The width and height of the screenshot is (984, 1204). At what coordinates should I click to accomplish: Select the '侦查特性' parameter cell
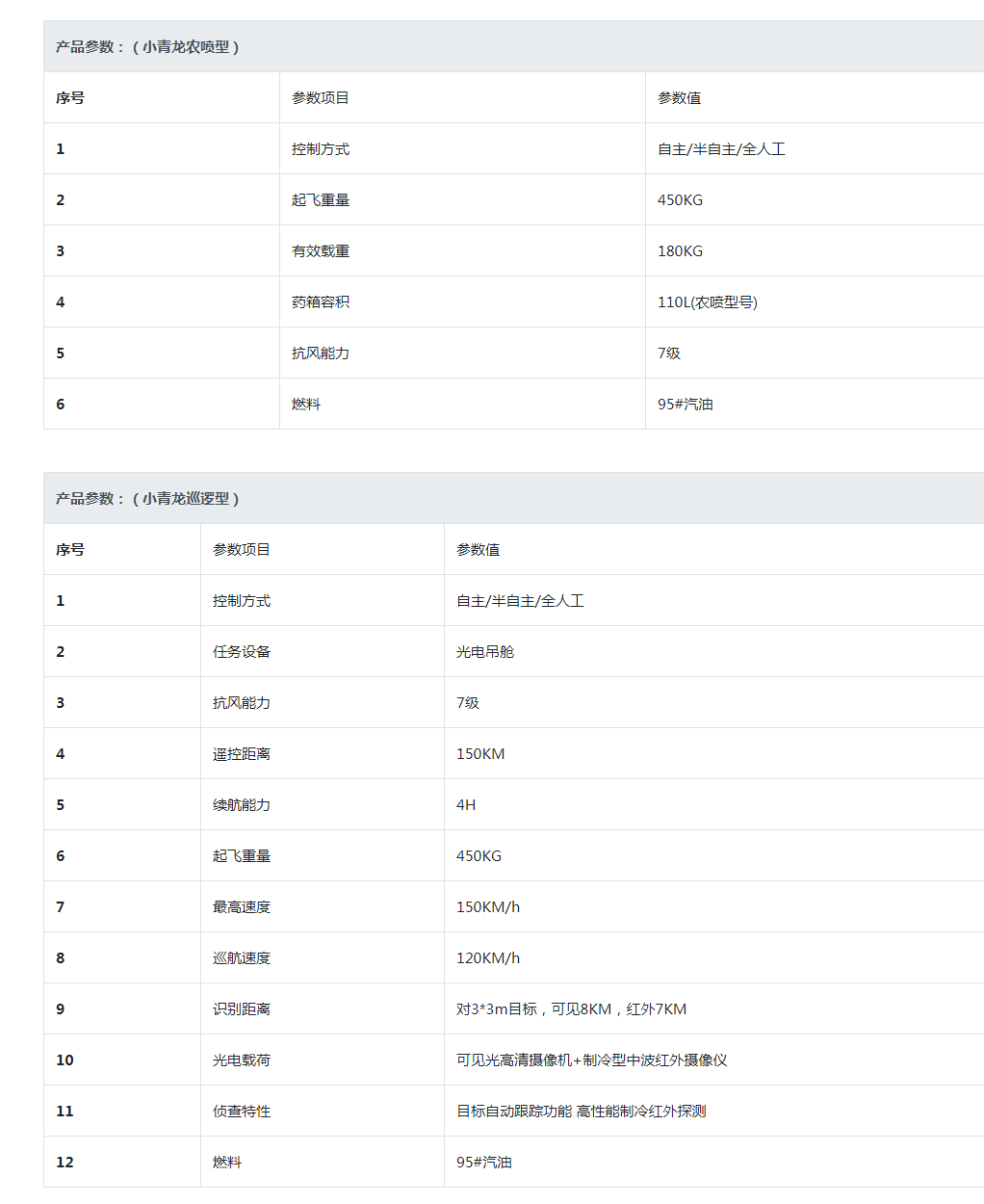(242, 1111)
